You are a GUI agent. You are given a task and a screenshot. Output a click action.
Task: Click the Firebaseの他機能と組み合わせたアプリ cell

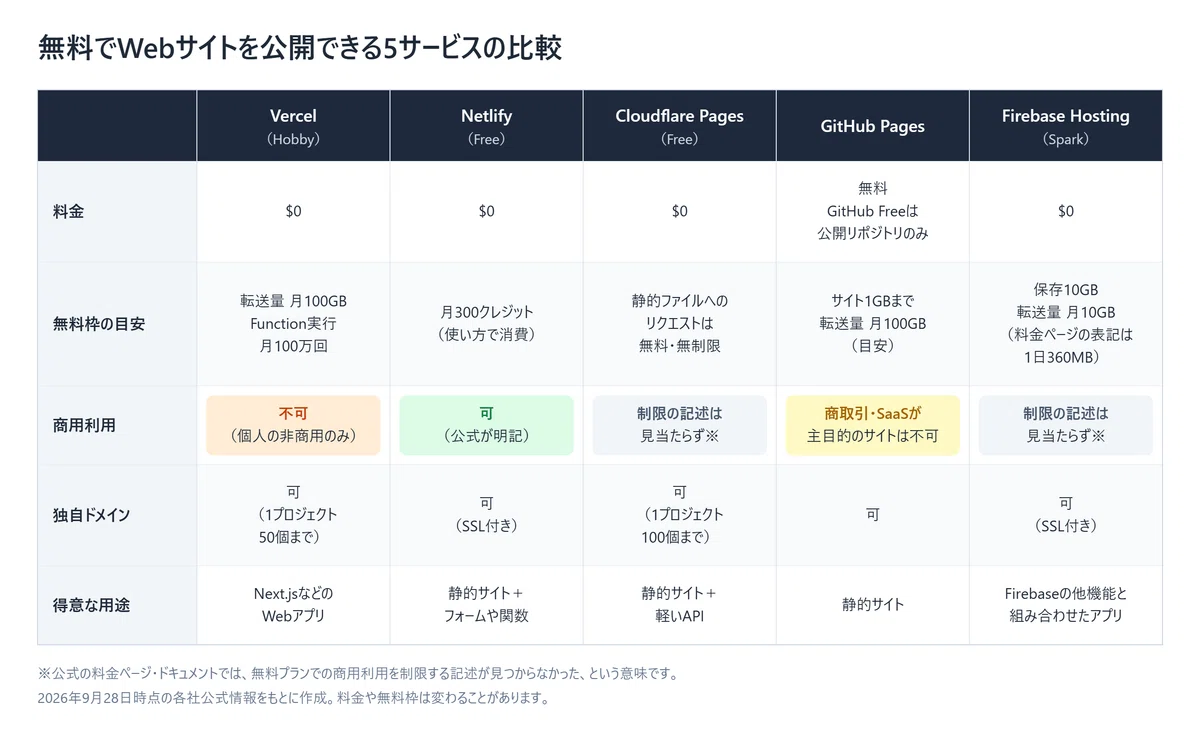1066,605
